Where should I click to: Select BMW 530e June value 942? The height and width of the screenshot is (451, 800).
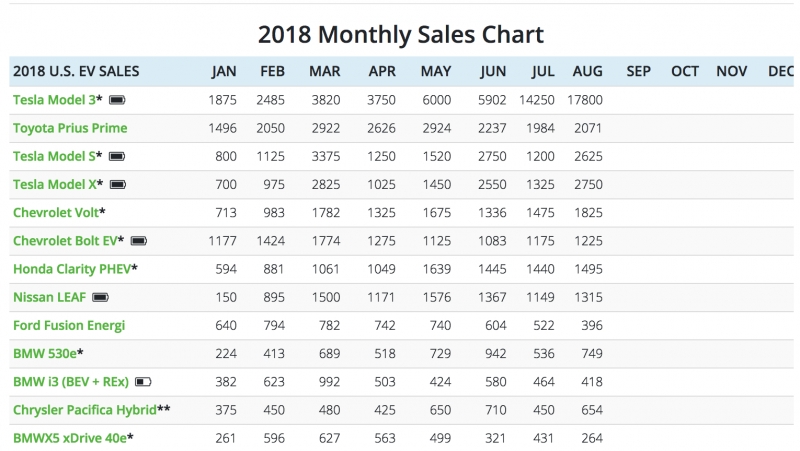[496, 354]
